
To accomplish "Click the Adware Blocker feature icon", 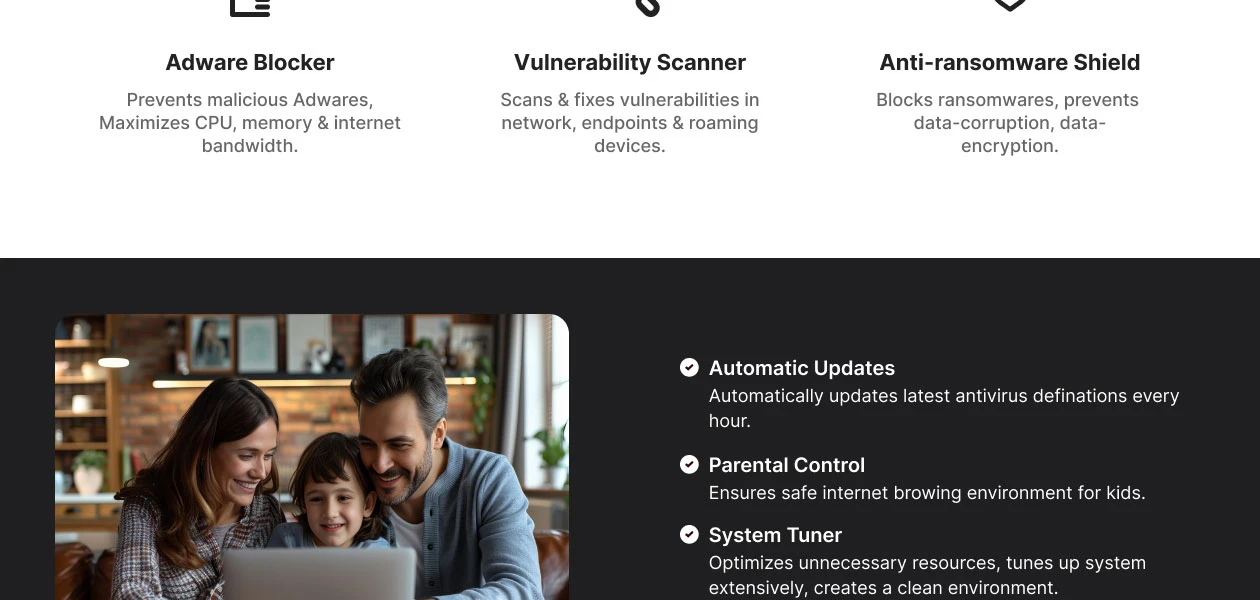I will point(250,7).
